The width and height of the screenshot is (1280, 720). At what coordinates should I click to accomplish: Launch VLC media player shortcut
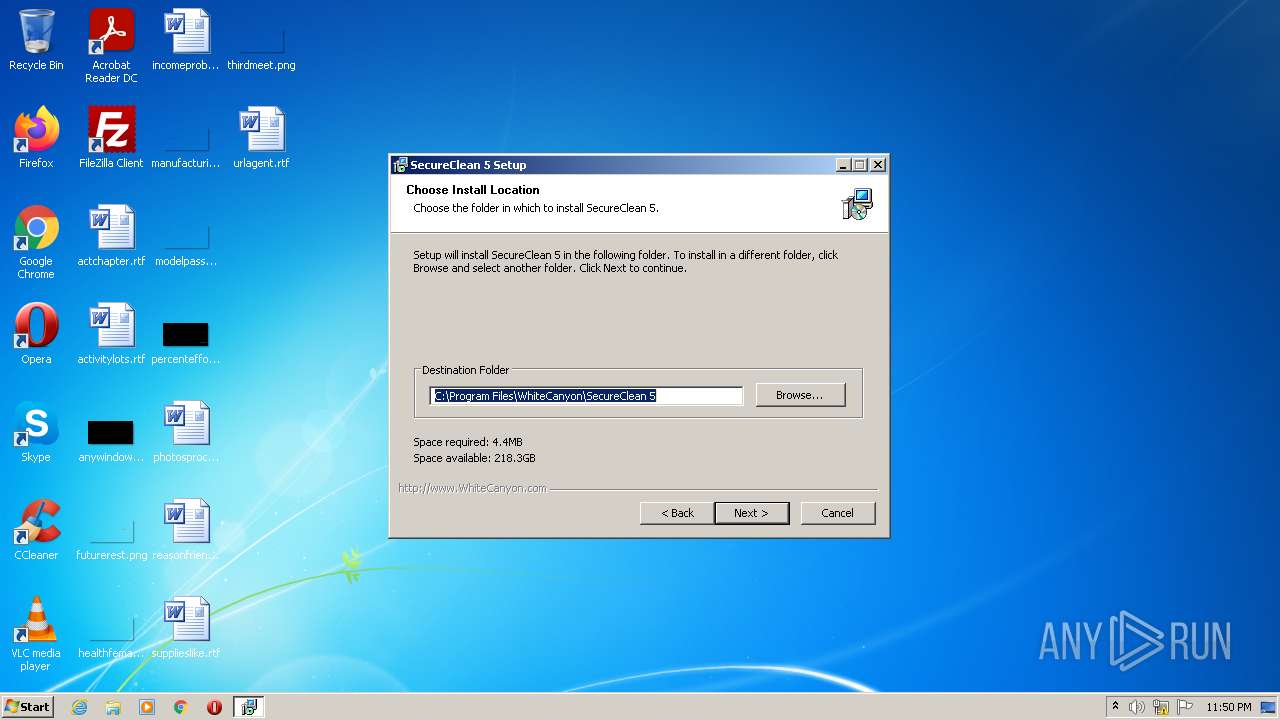pos(36,634)
